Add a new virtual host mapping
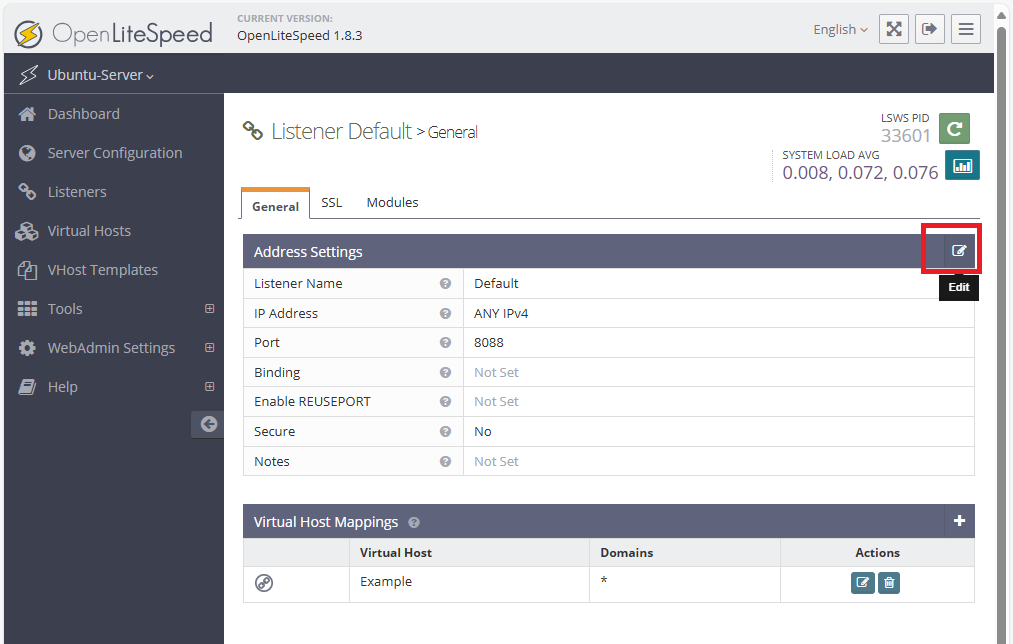Viewport: 1013px width, 644px height. (x=959, y=521)
